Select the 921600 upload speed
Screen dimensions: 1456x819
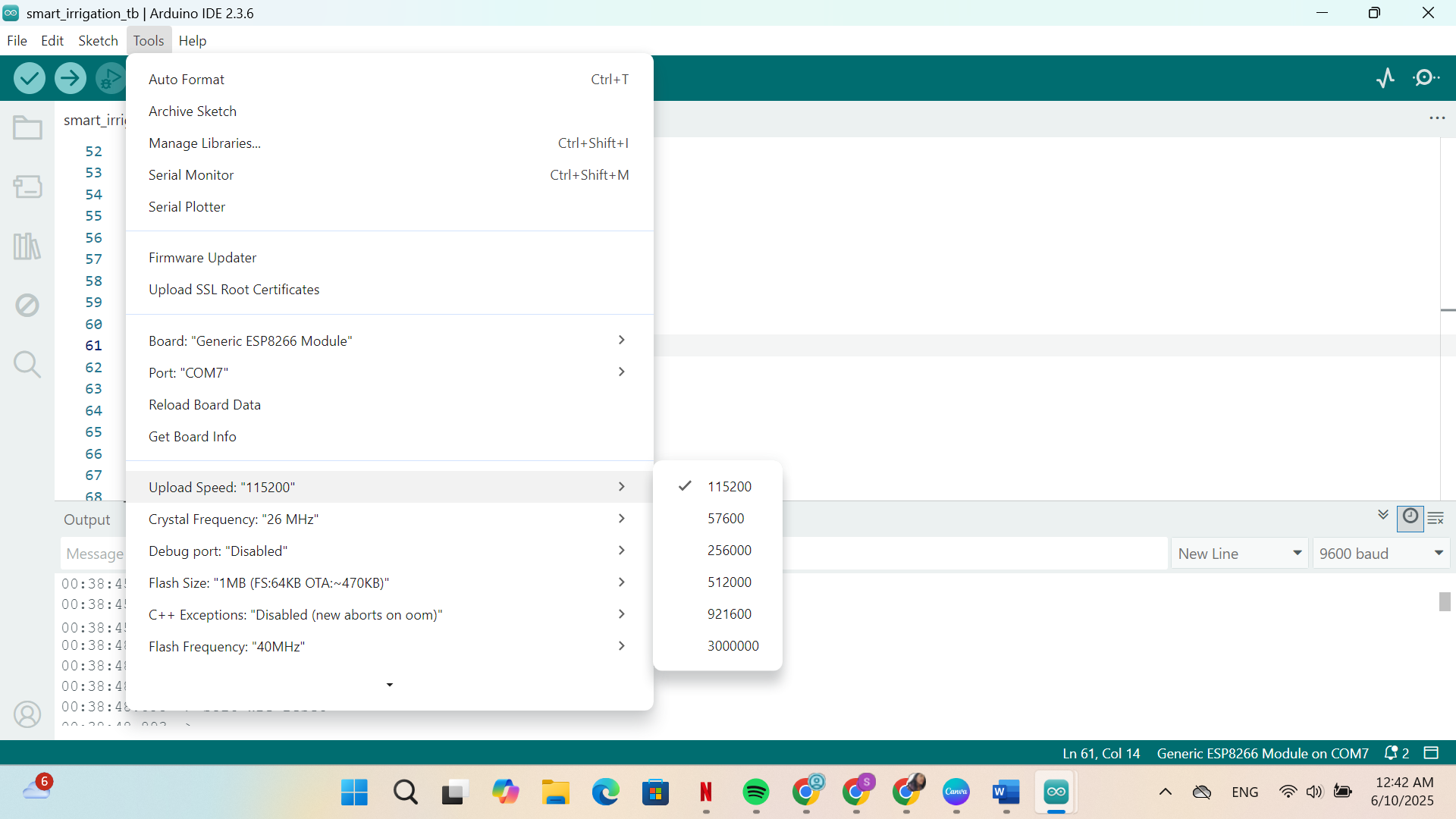coord(729,614)
